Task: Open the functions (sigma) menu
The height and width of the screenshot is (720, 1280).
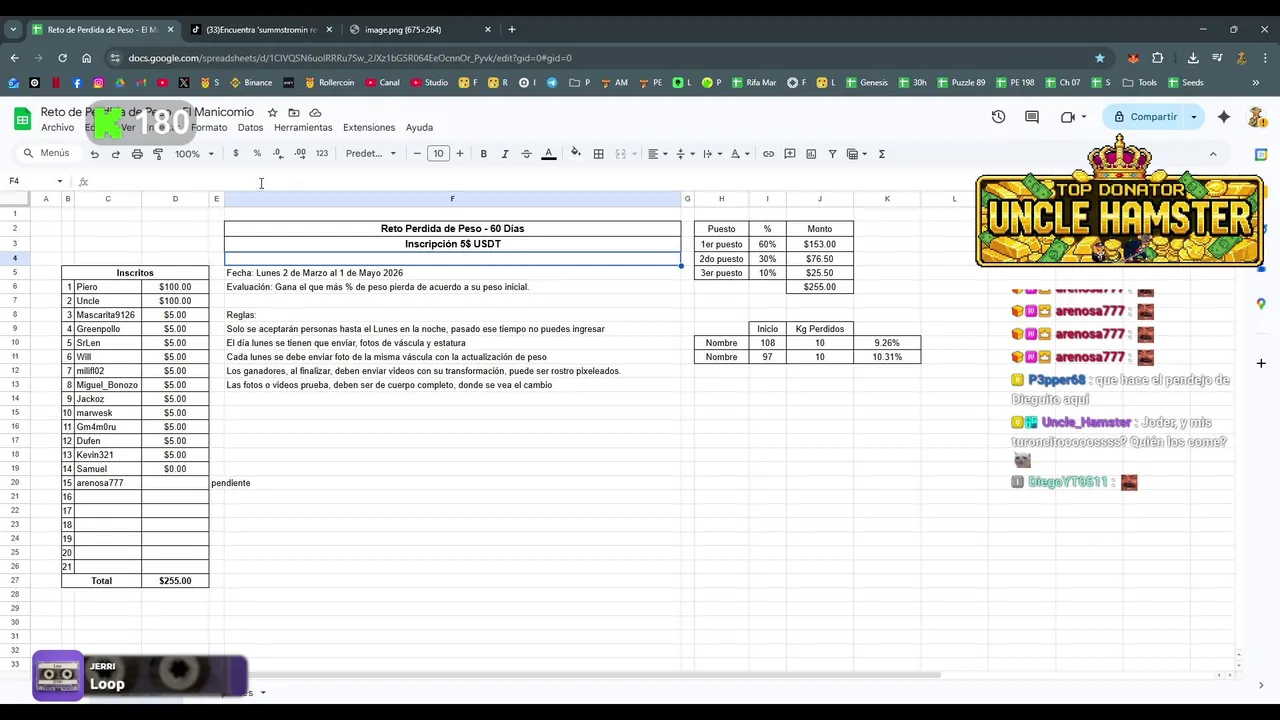Action: (x=881, y=154)
